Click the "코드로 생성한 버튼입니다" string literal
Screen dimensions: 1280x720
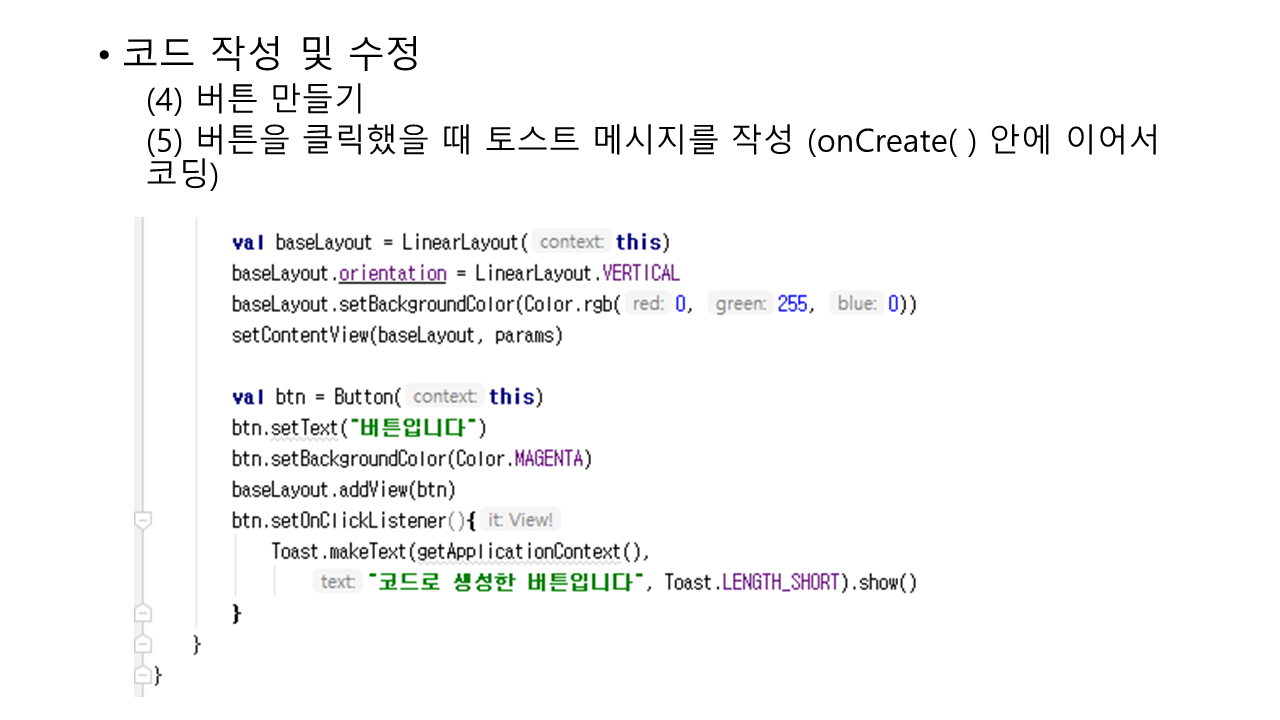(x=505, y=582)
